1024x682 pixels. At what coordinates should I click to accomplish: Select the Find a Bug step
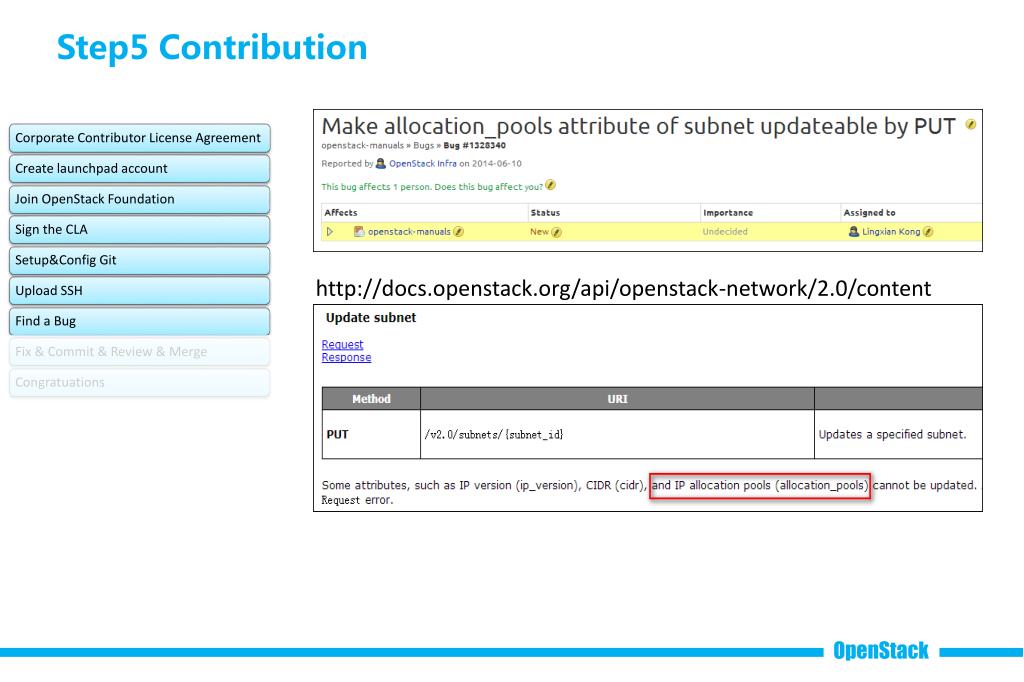pyautogui.click(x=139, y=321)
